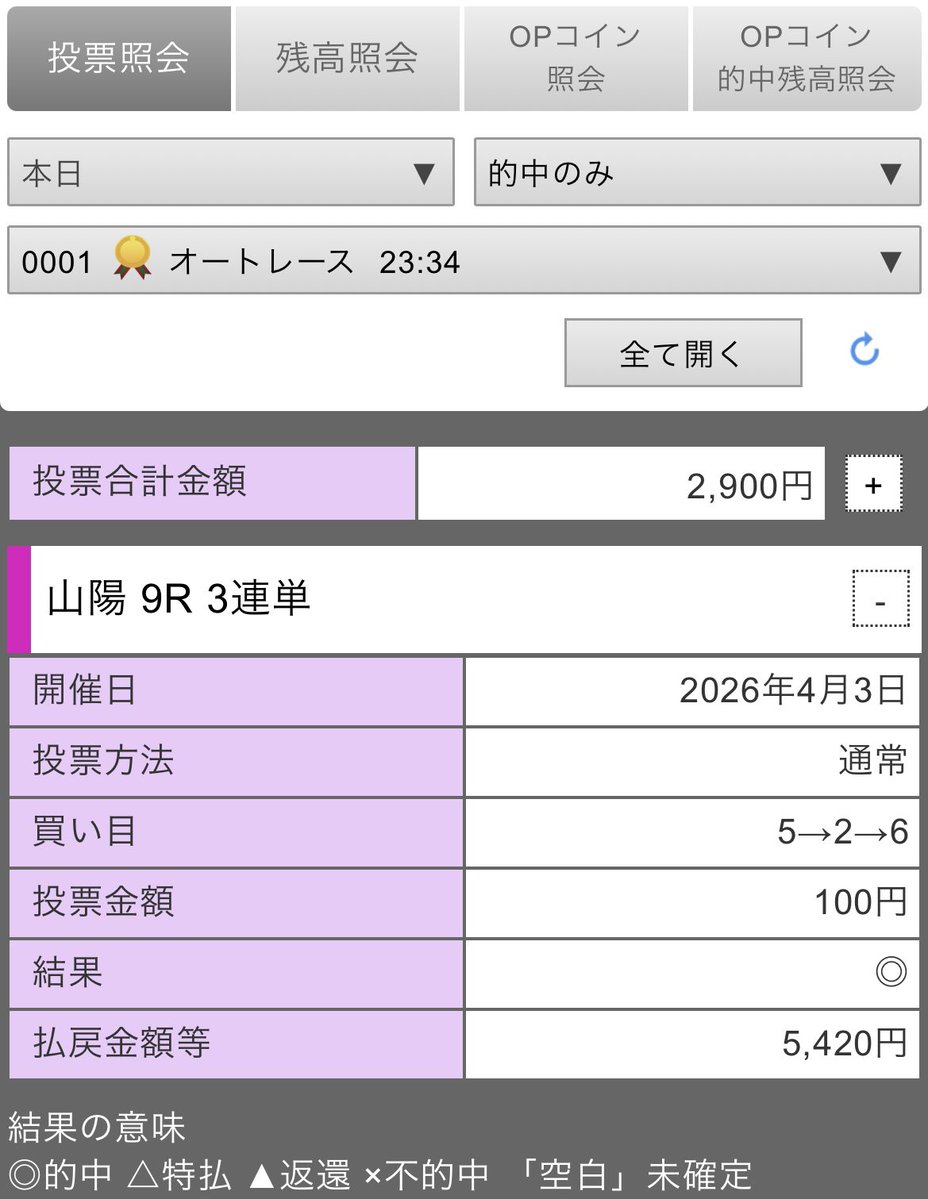Select the 投票照会 tab
This screenshot has width=928, height=1199.
coord(118,55)
